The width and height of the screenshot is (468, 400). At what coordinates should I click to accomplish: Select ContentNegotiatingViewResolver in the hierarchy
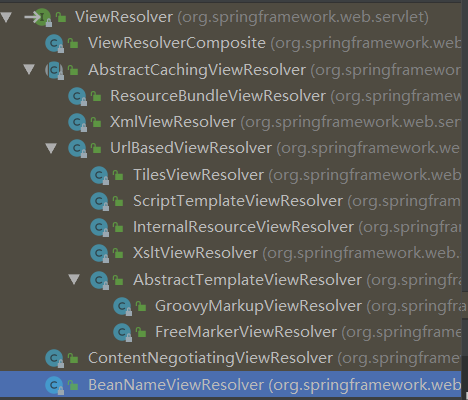[210, 358]
